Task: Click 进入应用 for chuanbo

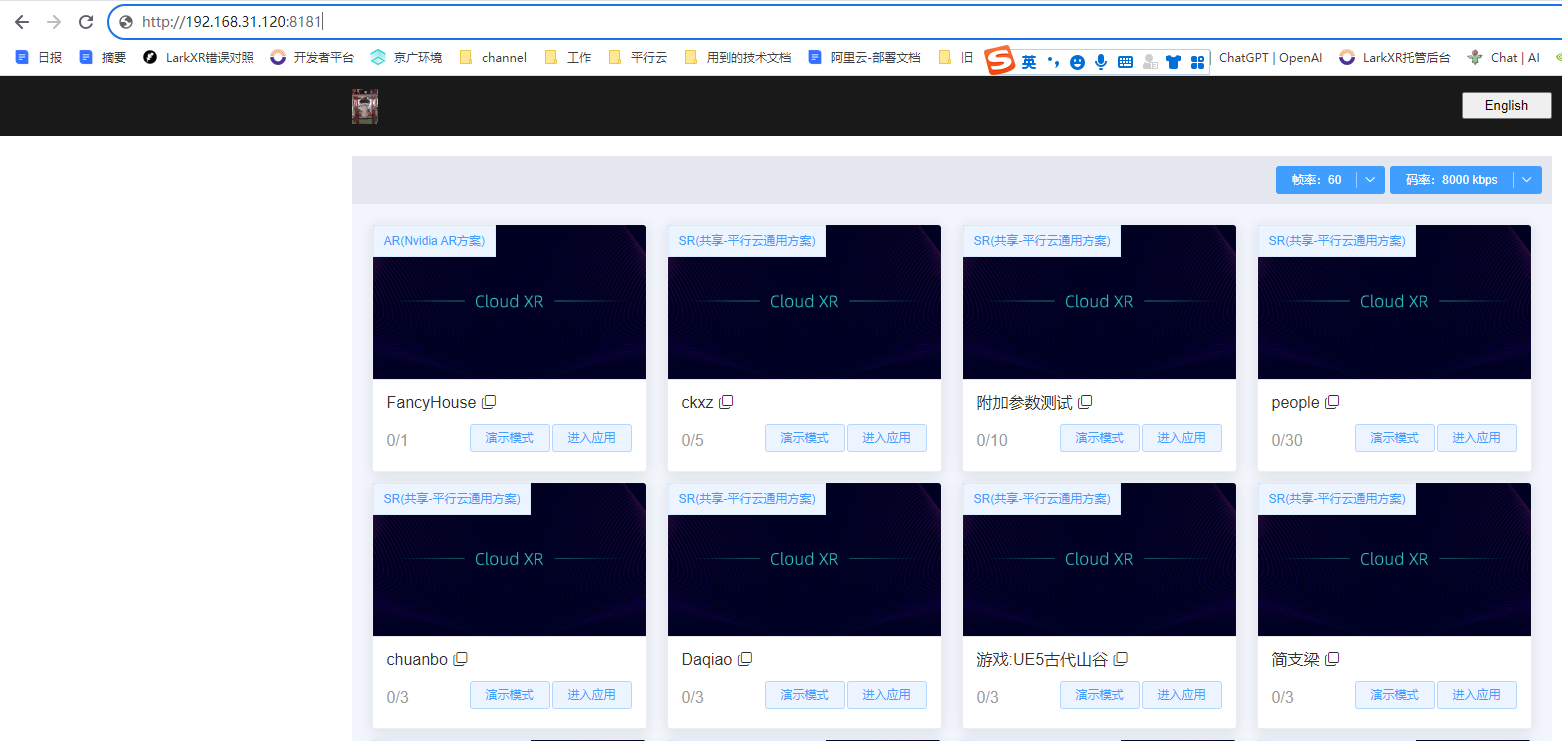Action: pos(592,695)
